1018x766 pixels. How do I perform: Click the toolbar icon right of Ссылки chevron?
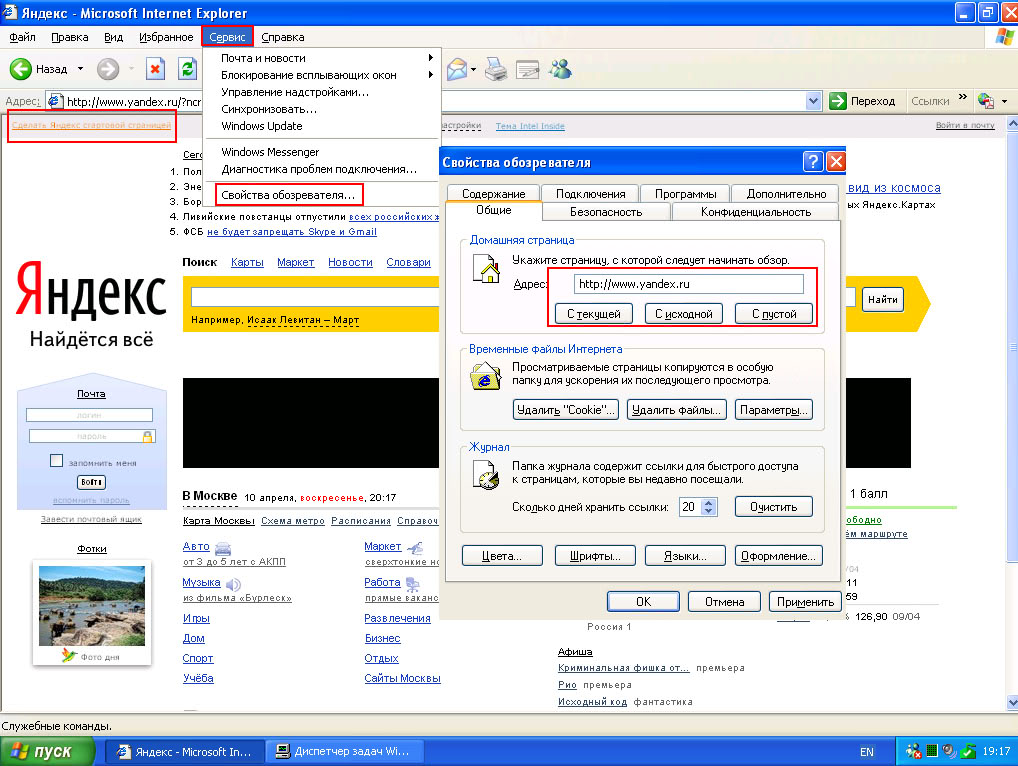coord(986,101)
